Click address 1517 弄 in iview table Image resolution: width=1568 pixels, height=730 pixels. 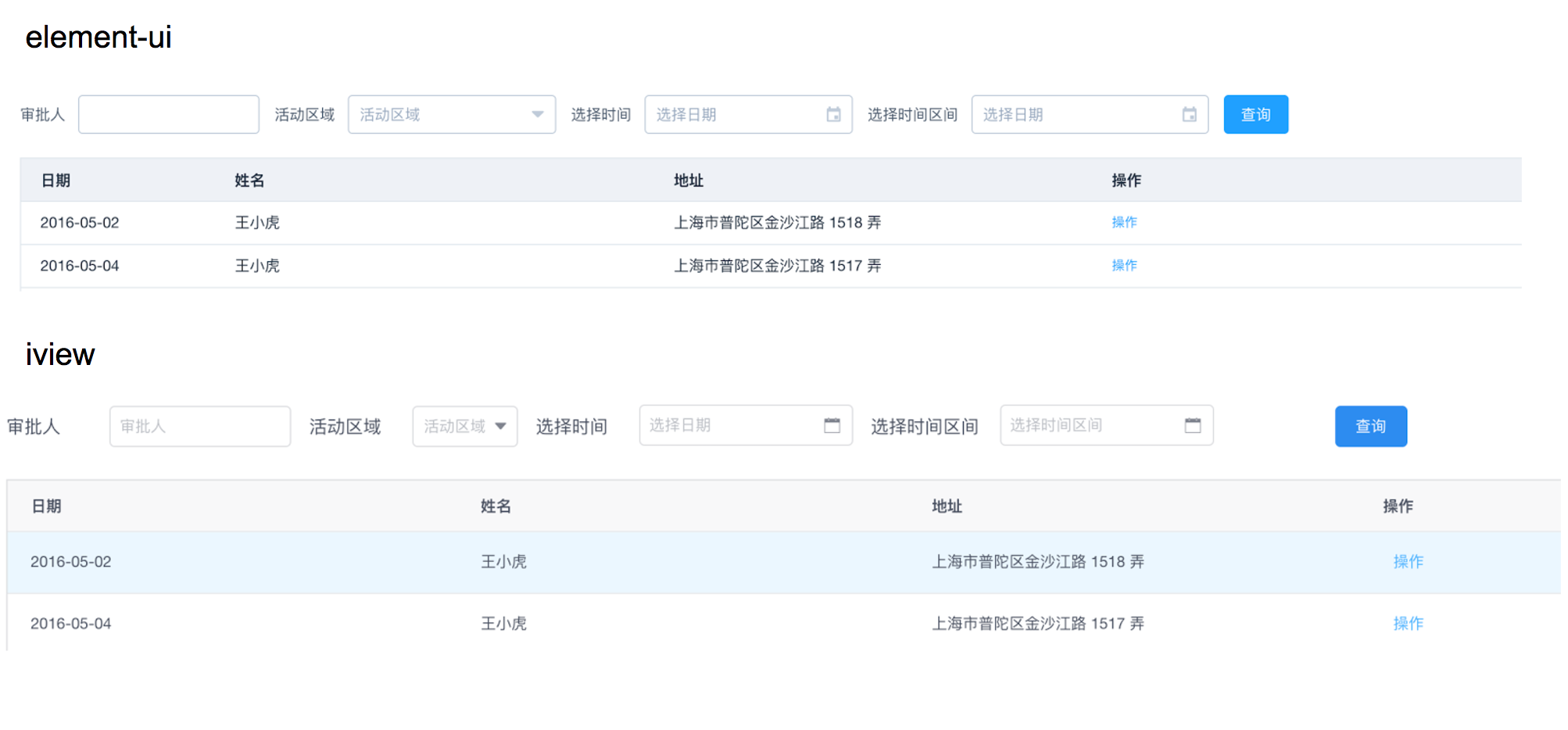tap(1038, 623)
